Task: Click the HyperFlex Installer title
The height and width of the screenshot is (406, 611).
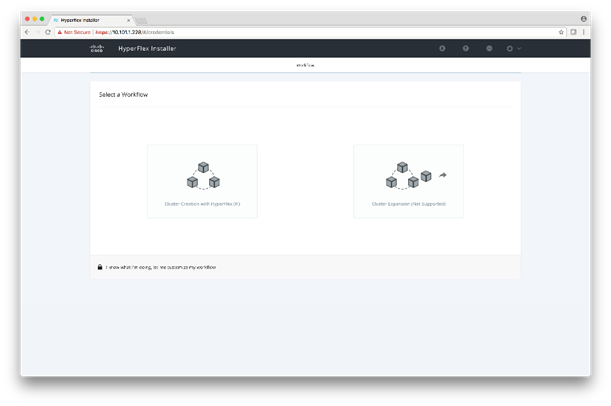Action: 147,48
